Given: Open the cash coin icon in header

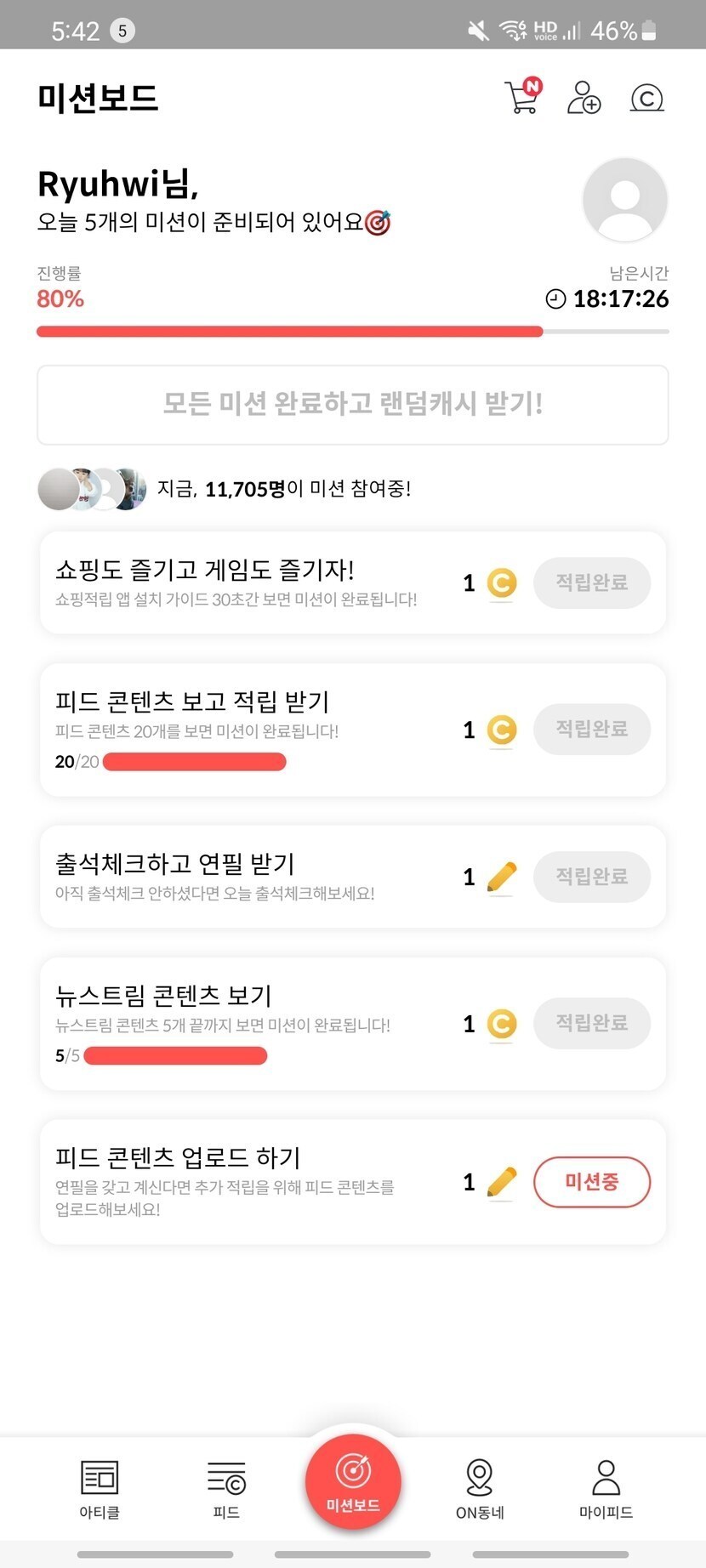Looking at the screenshot, I should 646,98.
